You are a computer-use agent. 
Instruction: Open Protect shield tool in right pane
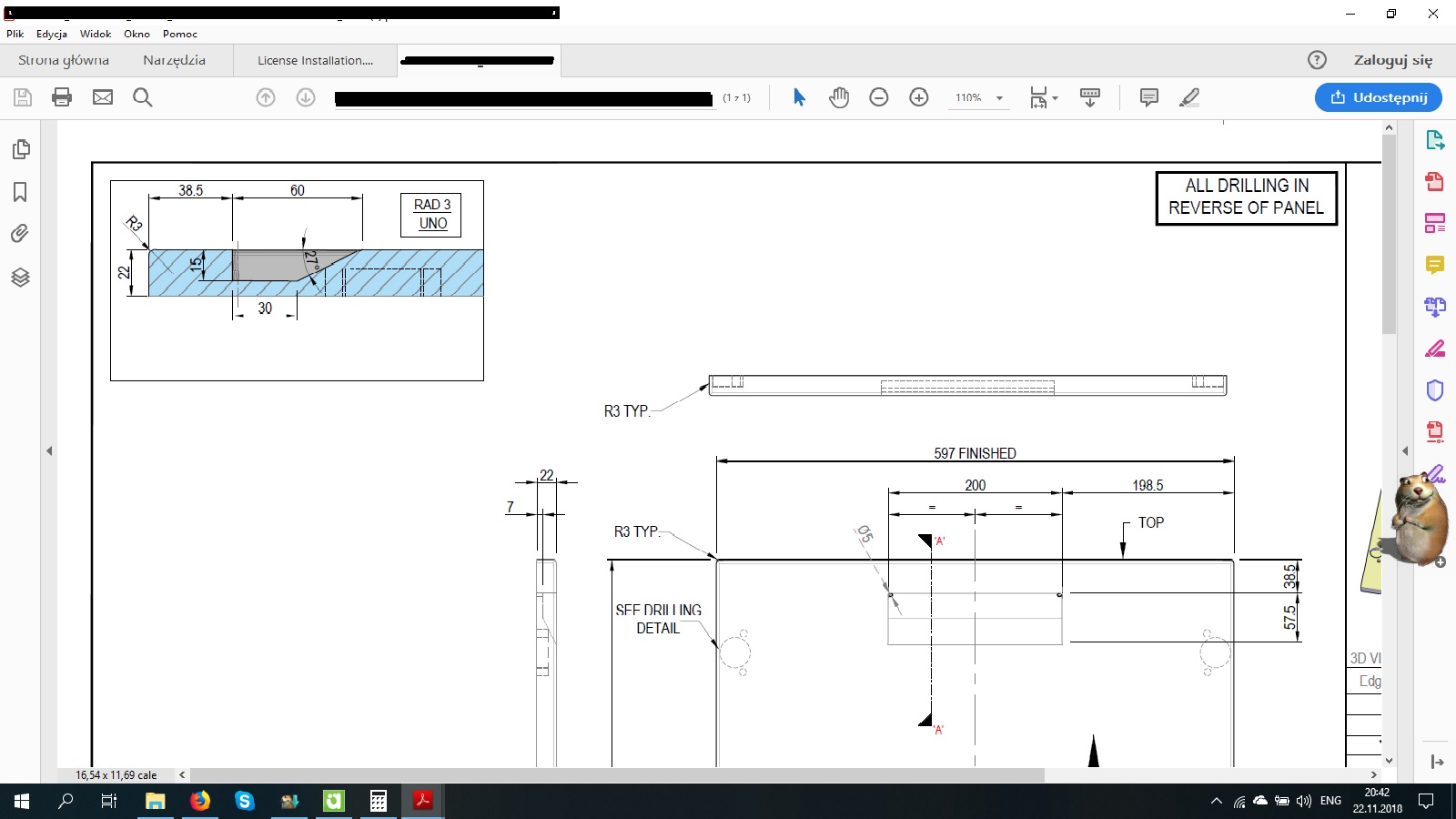(1435, 390)
